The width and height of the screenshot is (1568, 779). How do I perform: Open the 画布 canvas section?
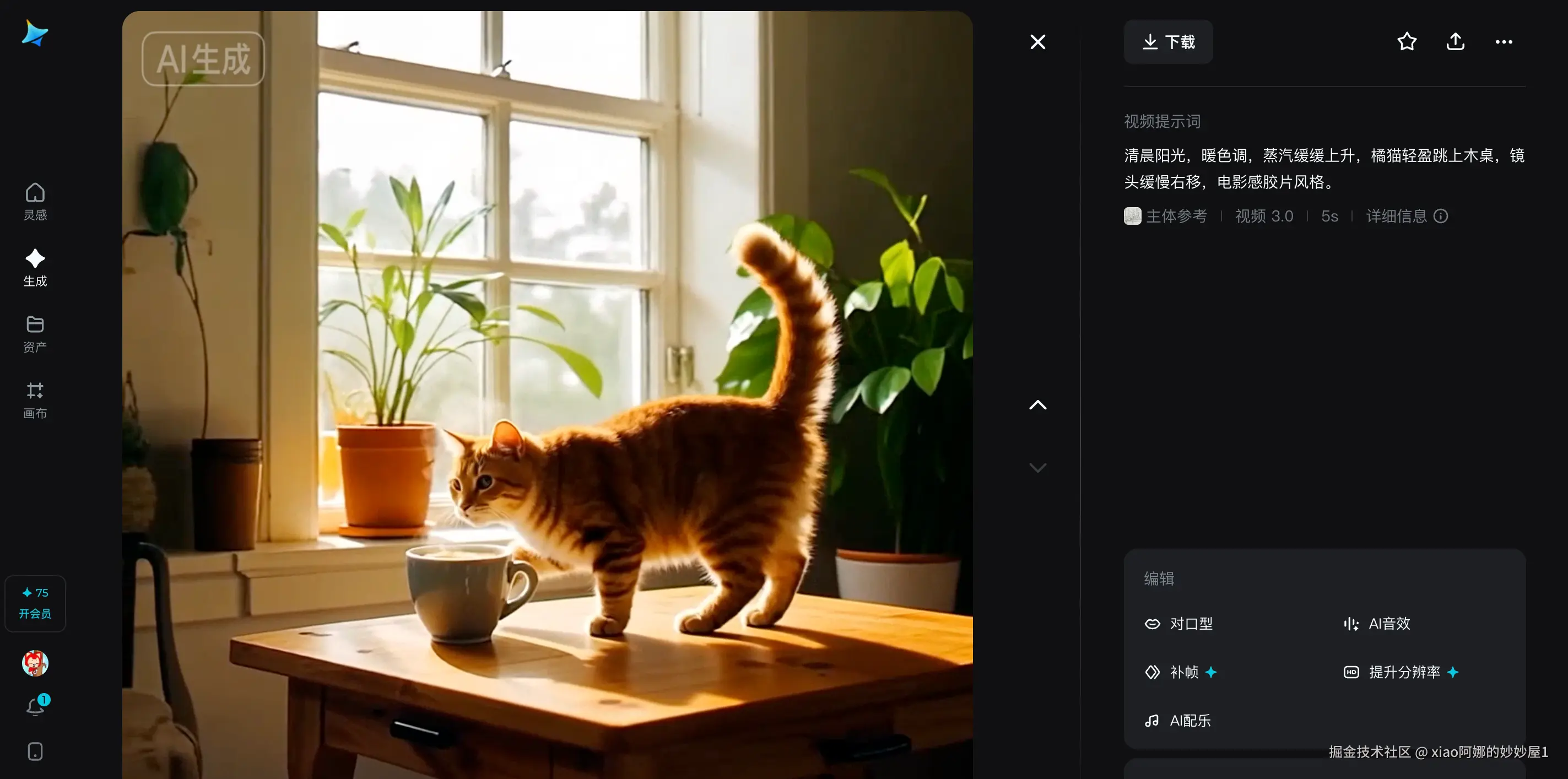pos(35,400)
